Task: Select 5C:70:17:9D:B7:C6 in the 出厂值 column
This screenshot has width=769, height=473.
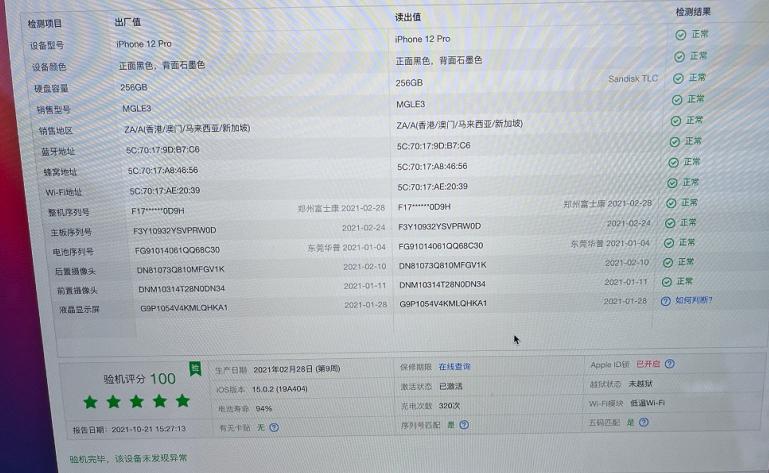Action: click(163, 150)
